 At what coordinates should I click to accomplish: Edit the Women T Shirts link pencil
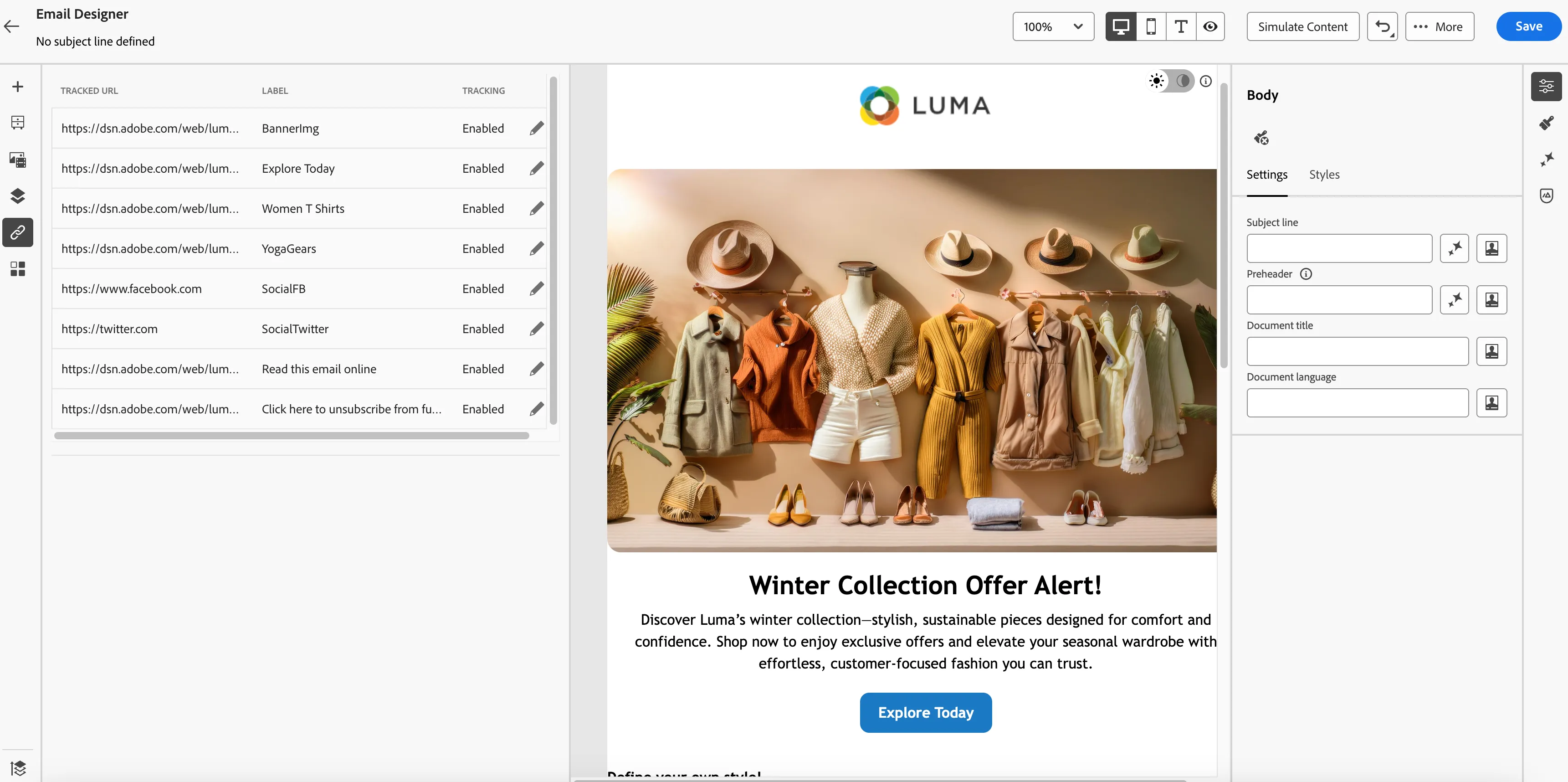click(536, 209)
